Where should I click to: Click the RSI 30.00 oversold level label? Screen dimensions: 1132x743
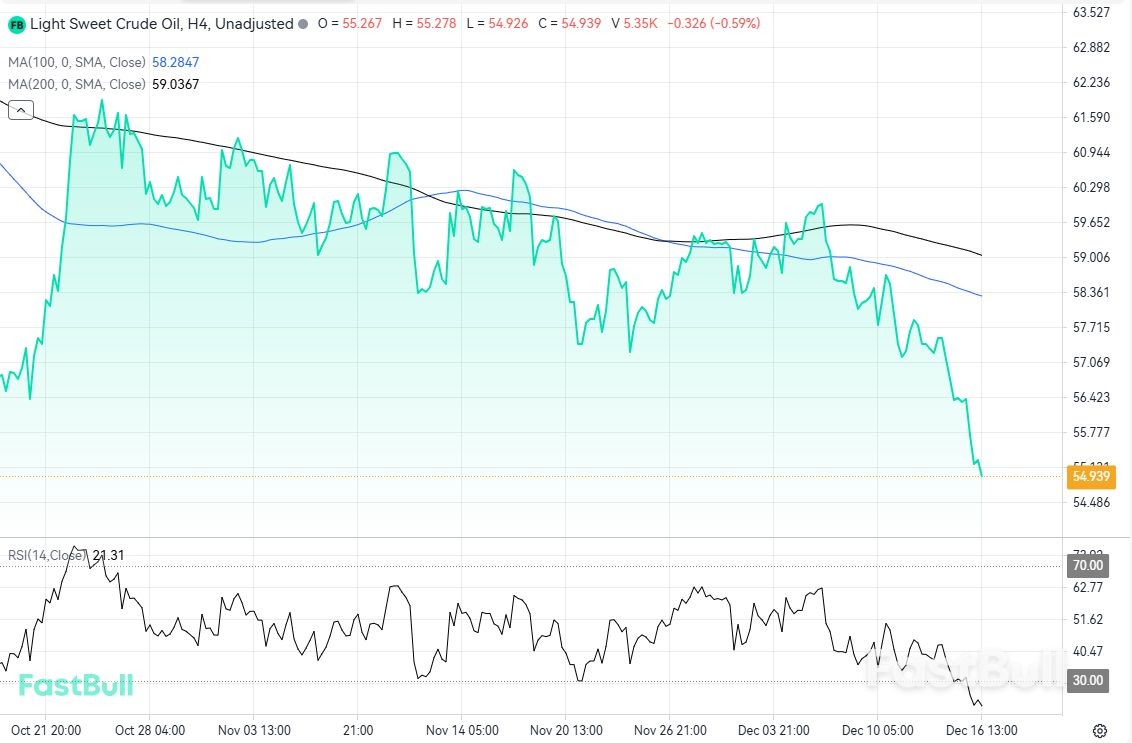click(1088, 680)
